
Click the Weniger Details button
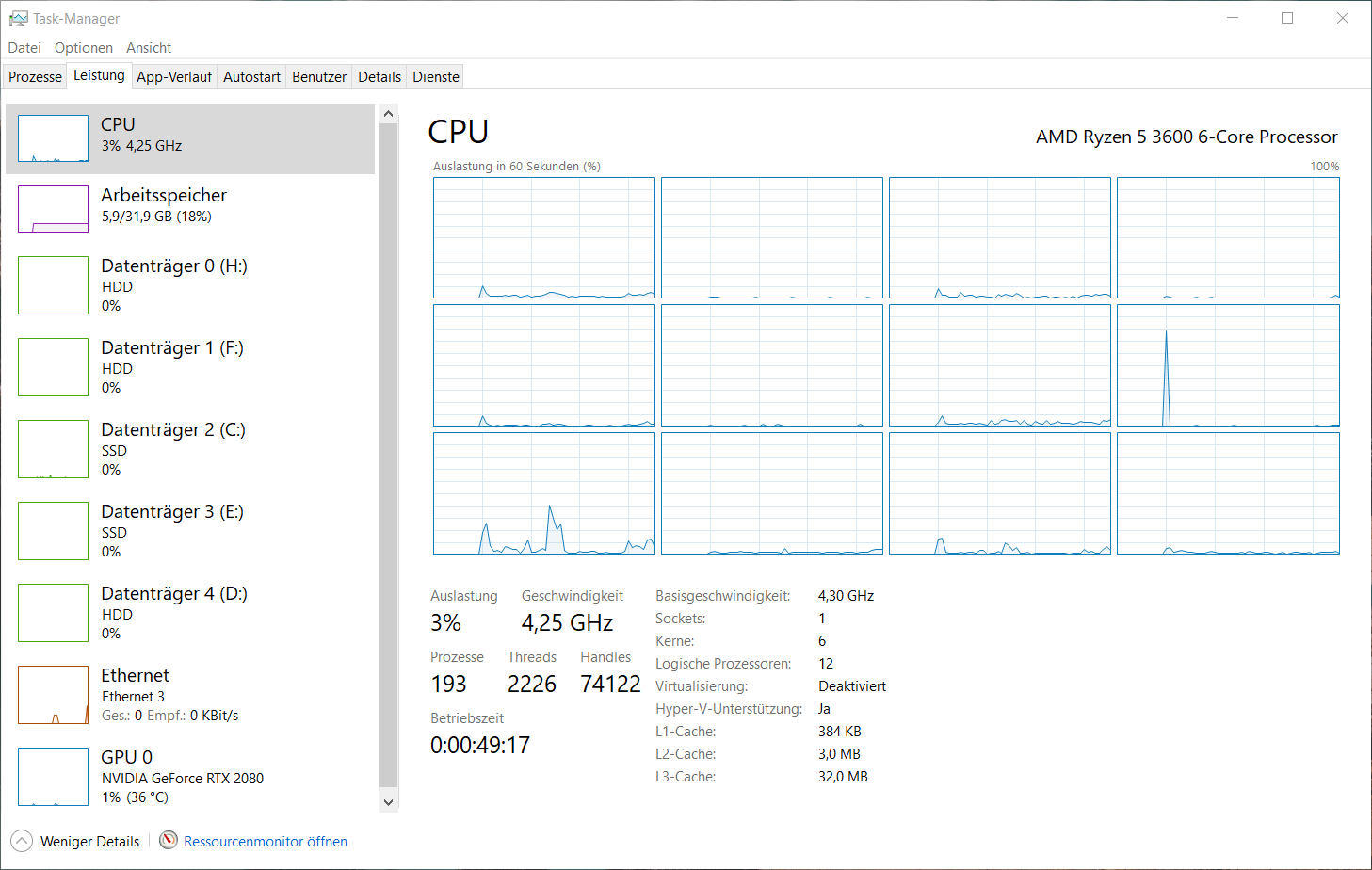click(75, 841)
